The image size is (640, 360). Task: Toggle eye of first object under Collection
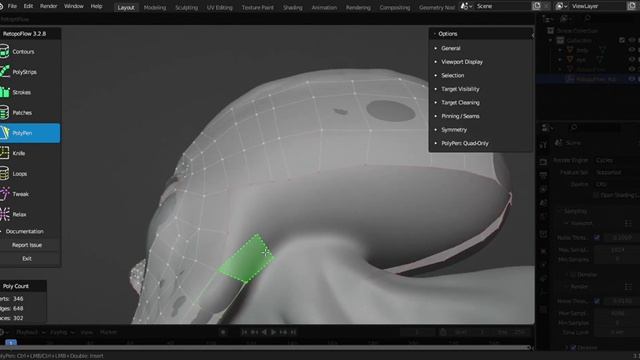632,50
